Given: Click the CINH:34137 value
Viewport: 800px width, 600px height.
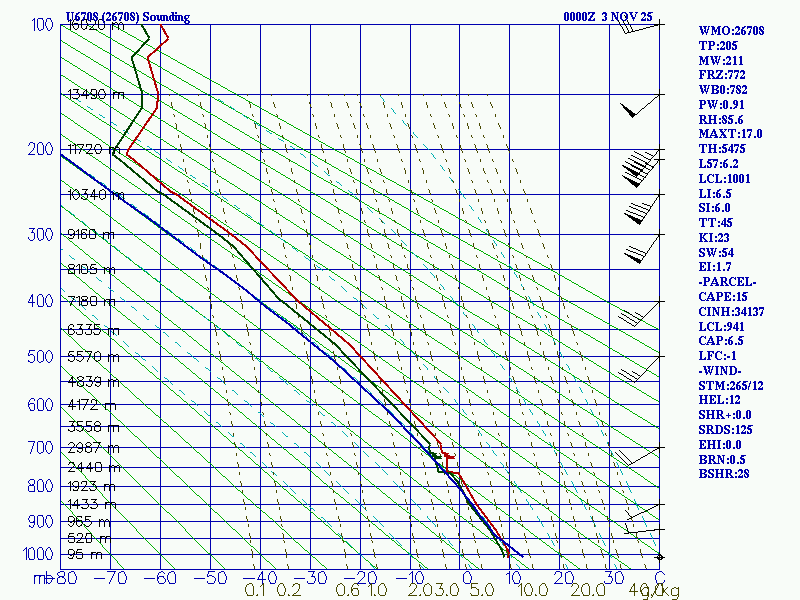Looking at the screenshot, I should [x=731, y=312].
